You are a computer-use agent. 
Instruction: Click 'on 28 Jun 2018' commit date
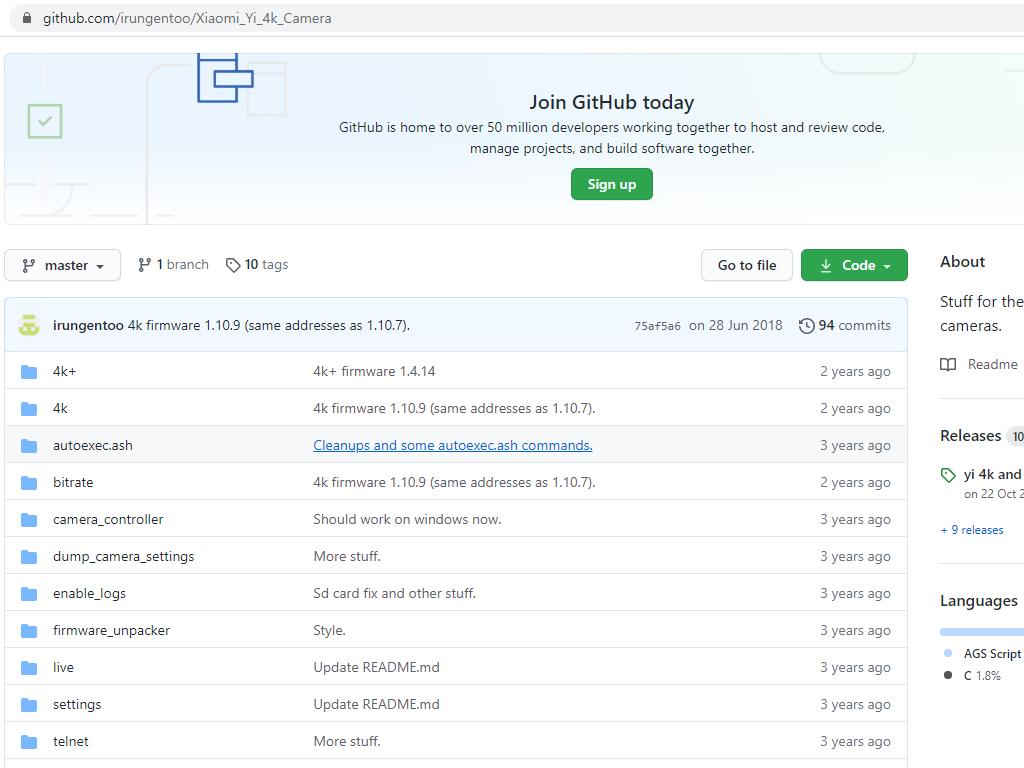pyautogui.click(x=735, y=325)
